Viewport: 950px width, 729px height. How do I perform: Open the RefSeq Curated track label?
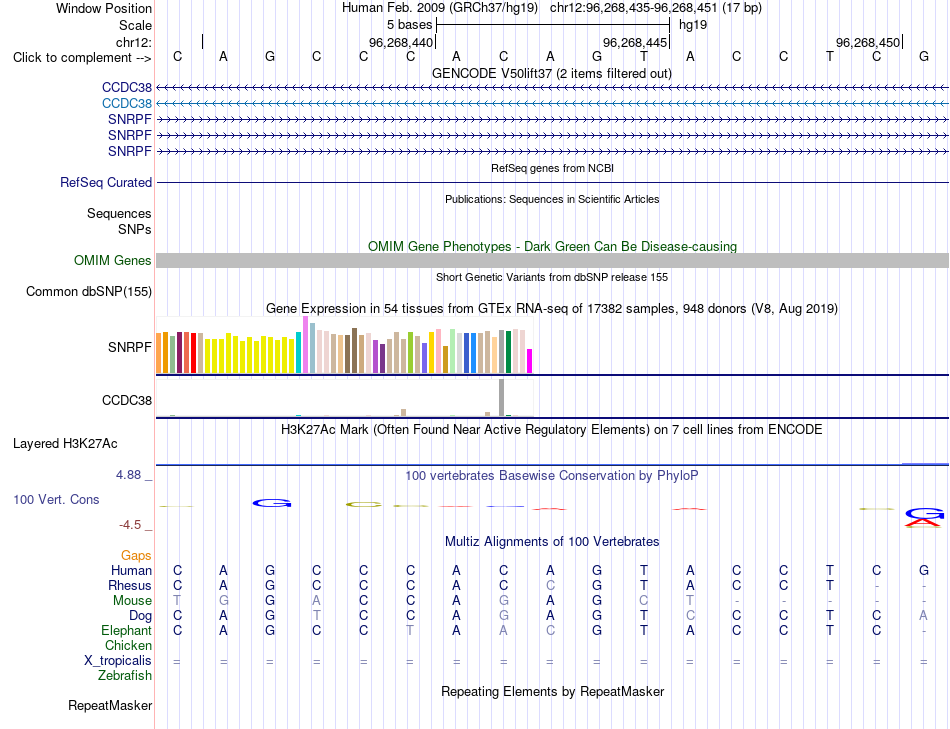106,182
